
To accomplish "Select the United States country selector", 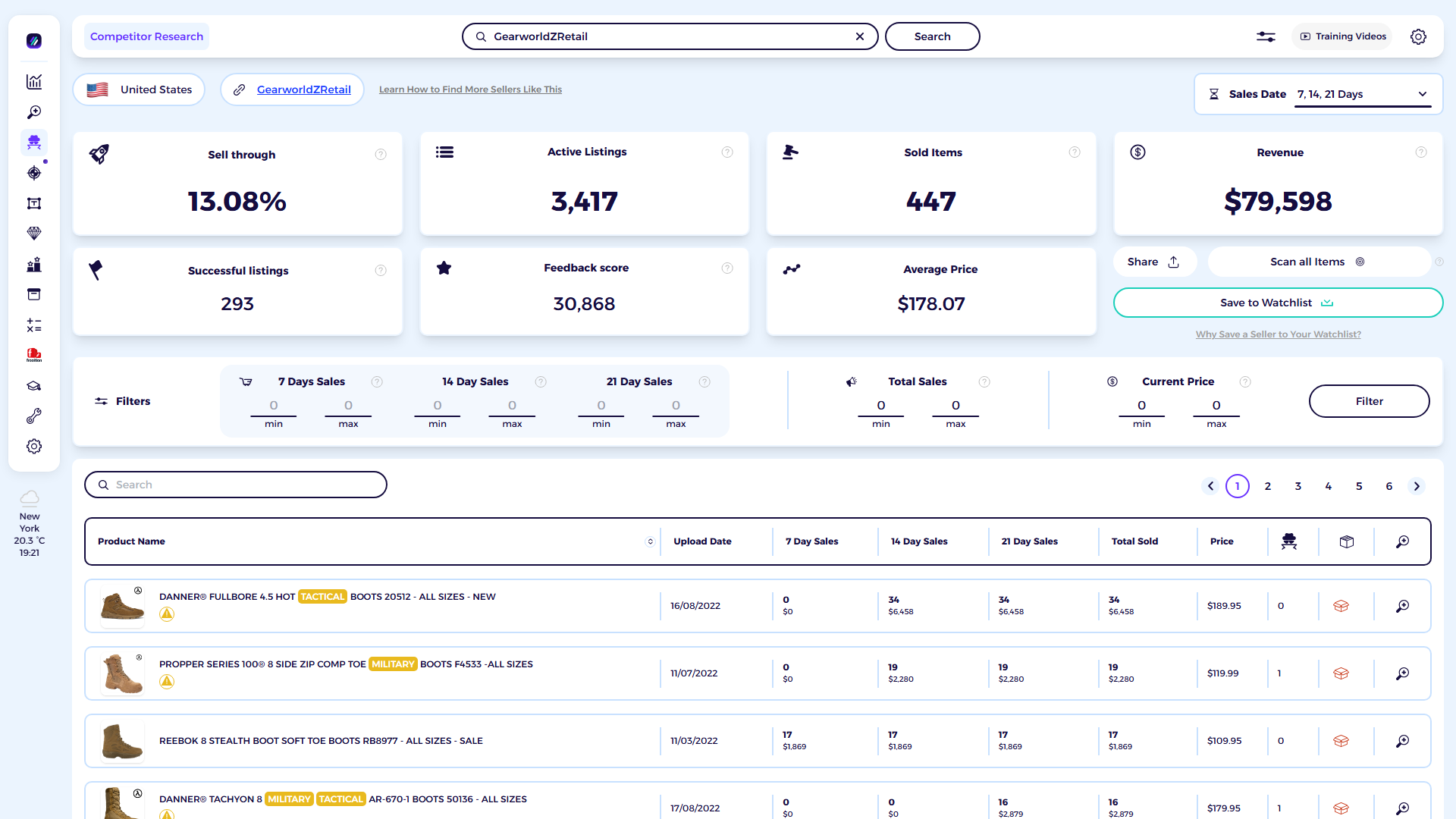I will click(139, 89).
